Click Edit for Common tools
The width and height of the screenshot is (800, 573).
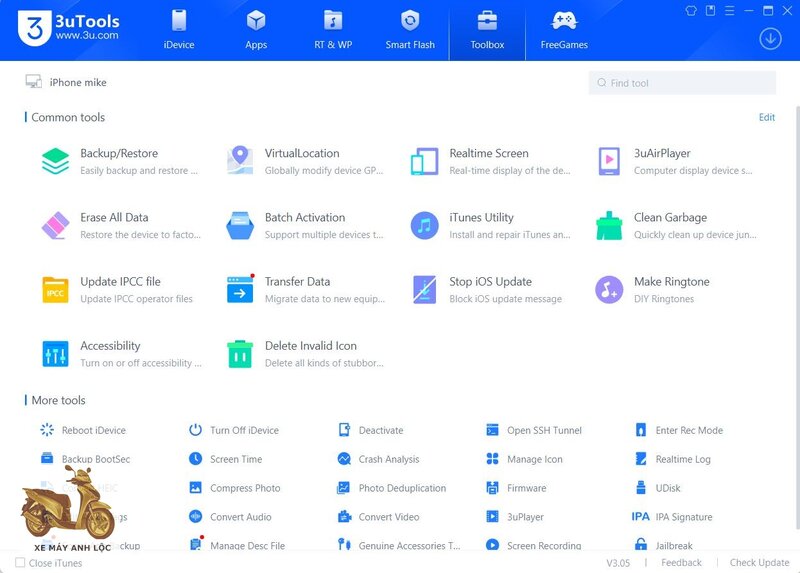click(x=767, y=117)
